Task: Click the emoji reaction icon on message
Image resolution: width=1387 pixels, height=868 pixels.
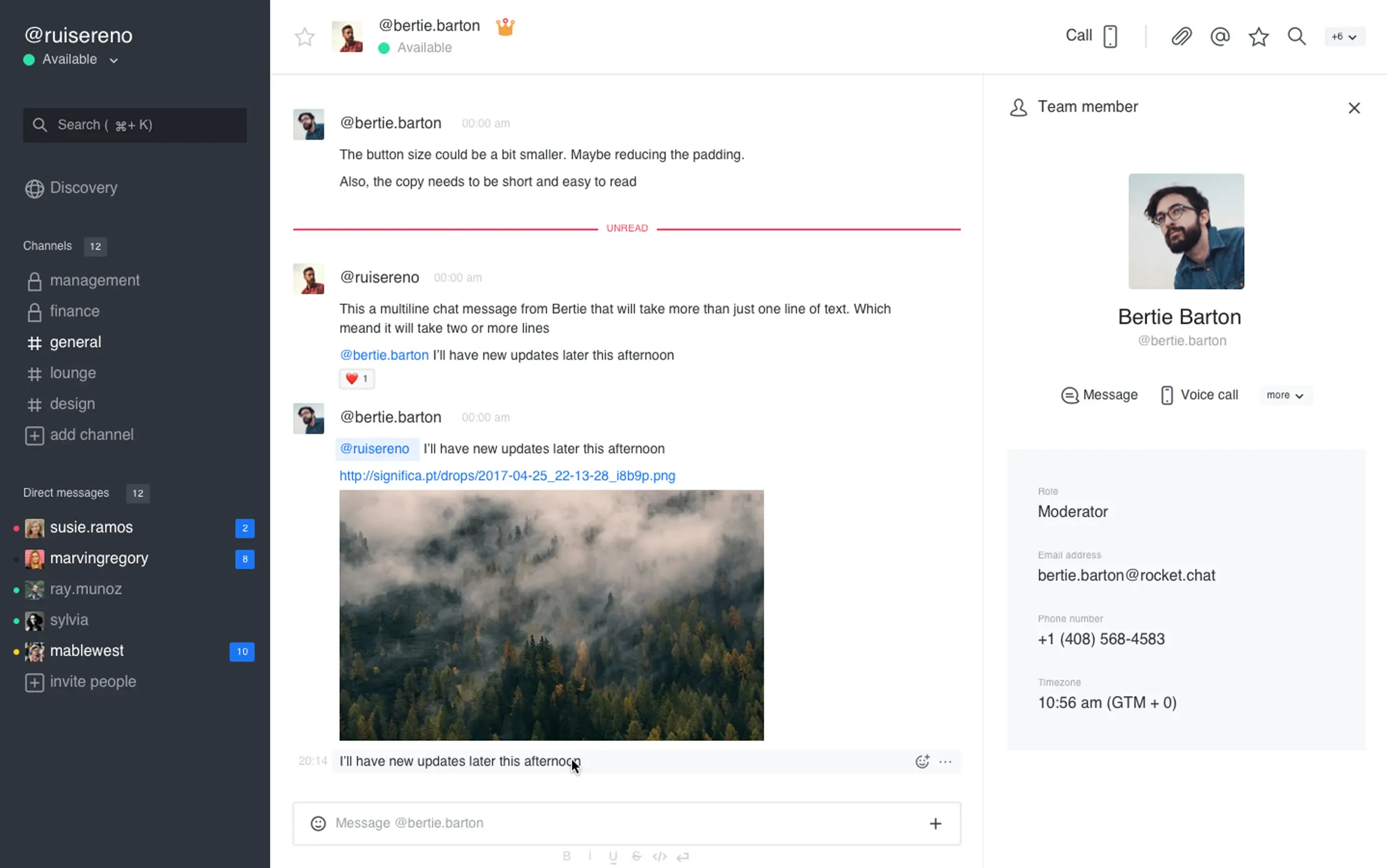Action: click(921, 760)
